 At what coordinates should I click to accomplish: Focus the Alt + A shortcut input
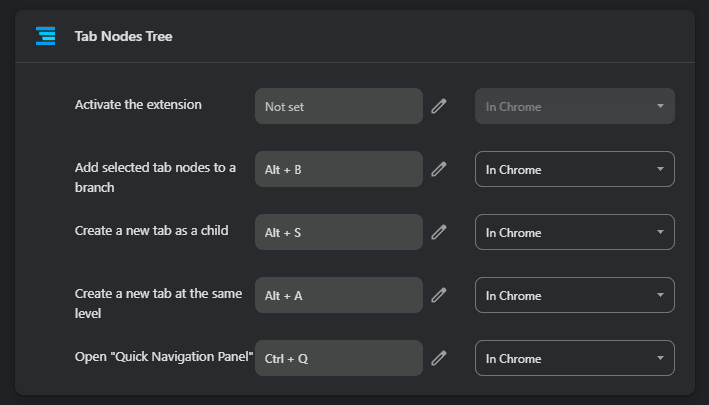click(338, 296)
